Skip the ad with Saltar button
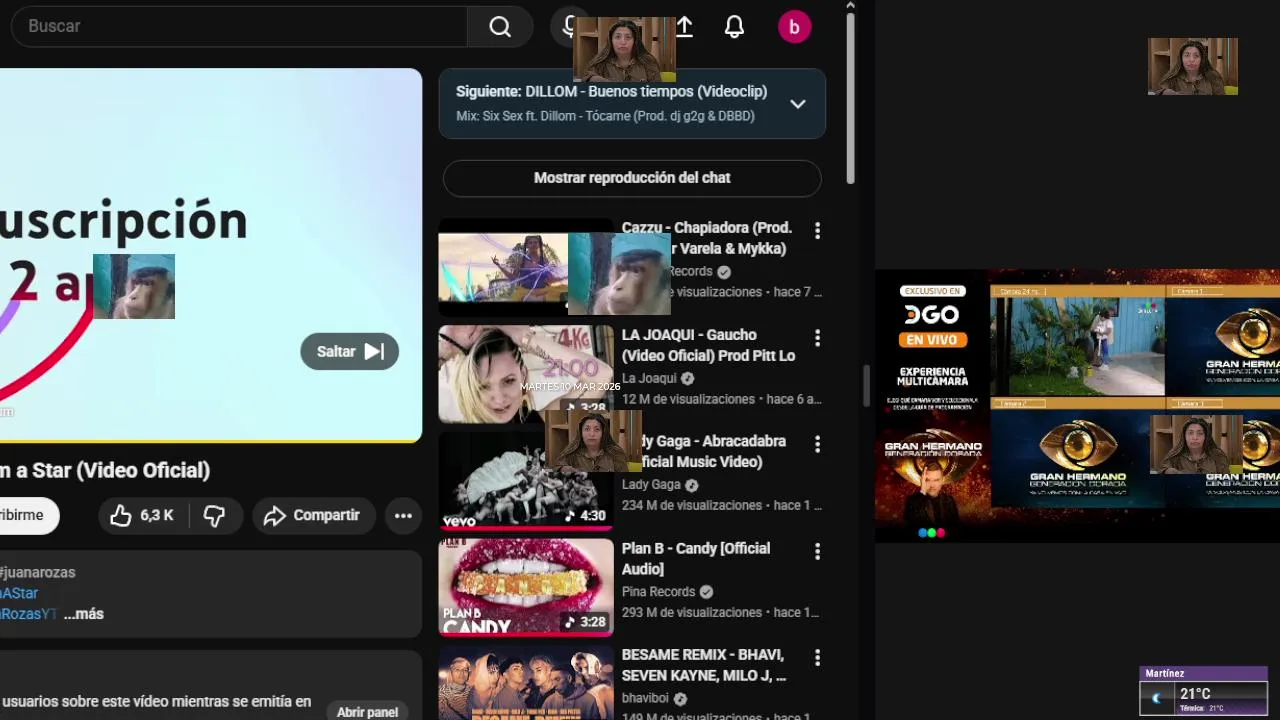 [x=349, y=351]
